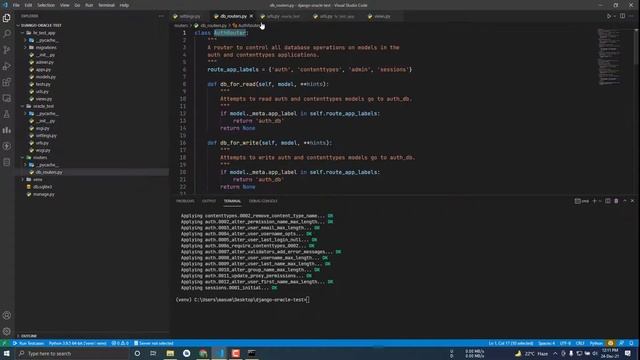Open the Help menu

(x=124, y=5)
